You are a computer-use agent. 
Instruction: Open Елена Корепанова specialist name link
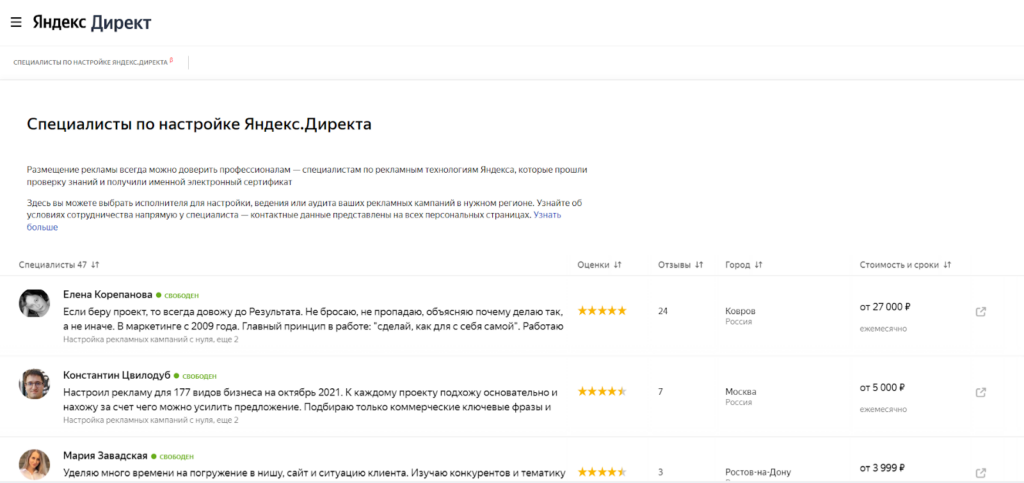[107, 295]
